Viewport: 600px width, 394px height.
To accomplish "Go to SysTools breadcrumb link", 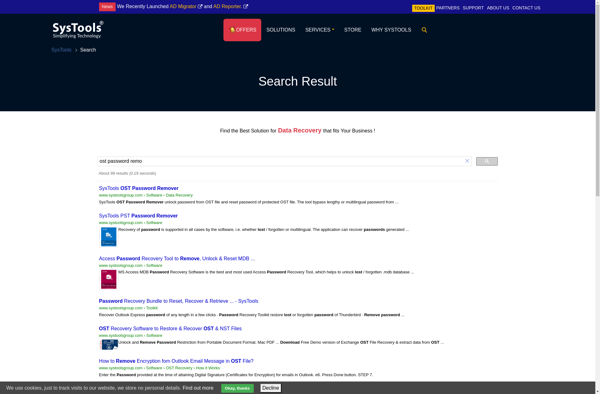I will click(x=61, y=50).
